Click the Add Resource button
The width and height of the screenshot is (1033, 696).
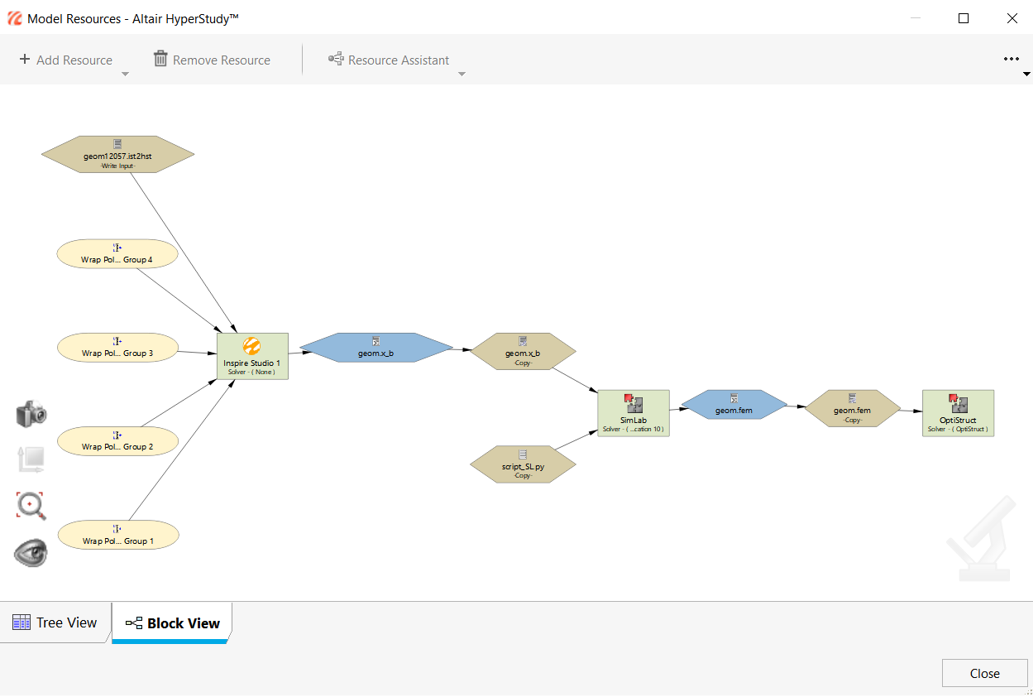tap(66, 60)
